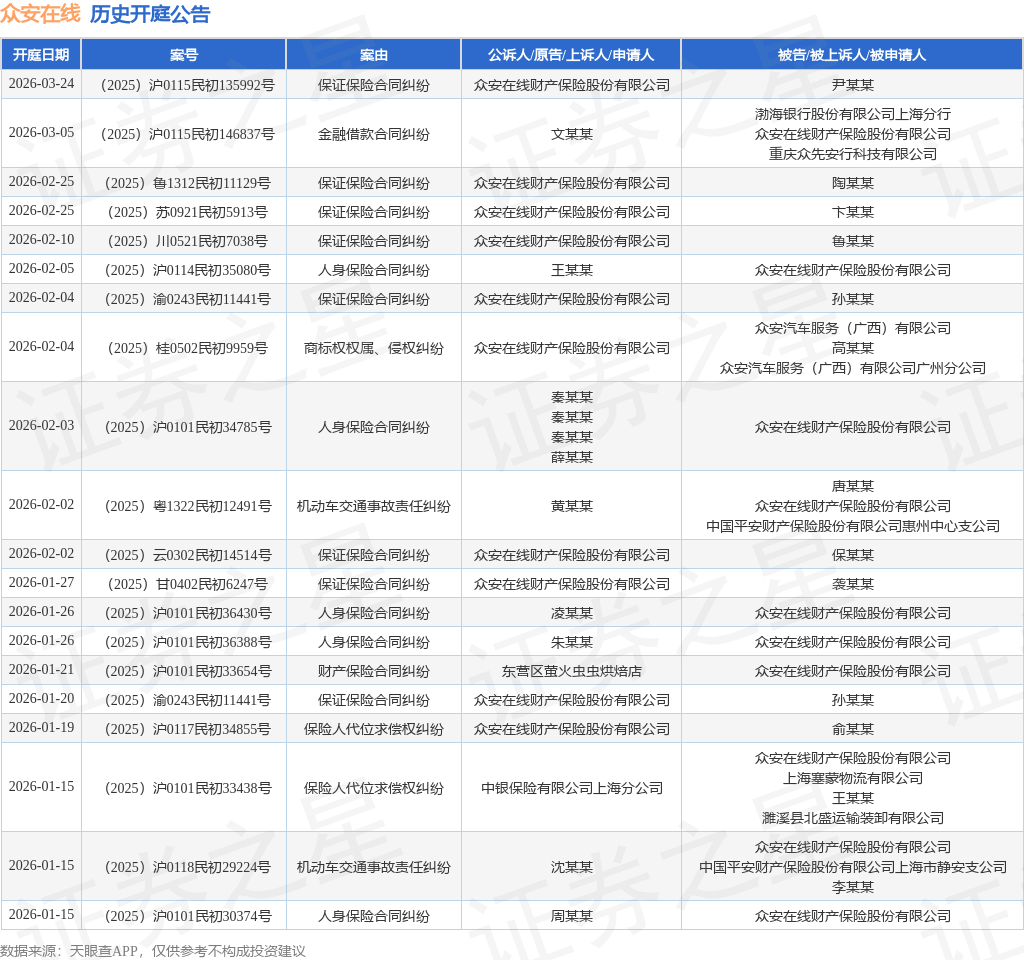
Task: Click 金融借款合同纠纷 cause cell
Action: pyautogui.click(x=374, y=134)
